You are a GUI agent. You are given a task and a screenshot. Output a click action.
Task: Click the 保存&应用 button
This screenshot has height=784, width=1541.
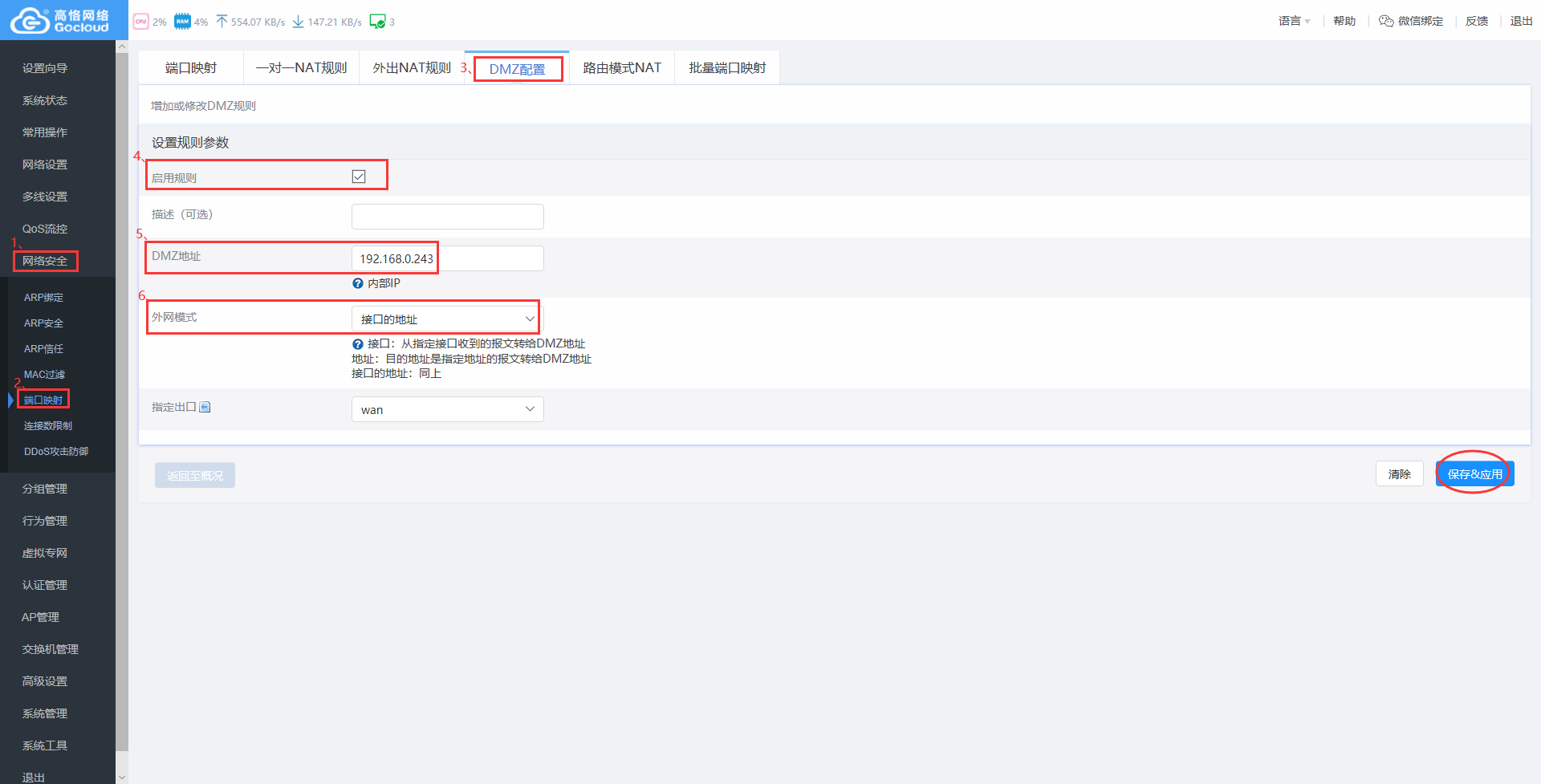tap(1474, 474)
